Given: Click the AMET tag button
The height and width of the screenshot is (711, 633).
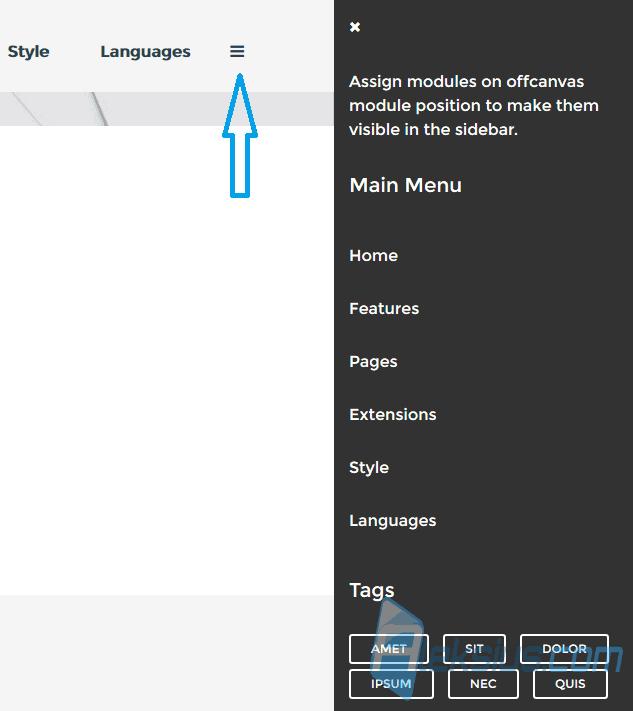Looking at the screenshot, I should [389, 649].
